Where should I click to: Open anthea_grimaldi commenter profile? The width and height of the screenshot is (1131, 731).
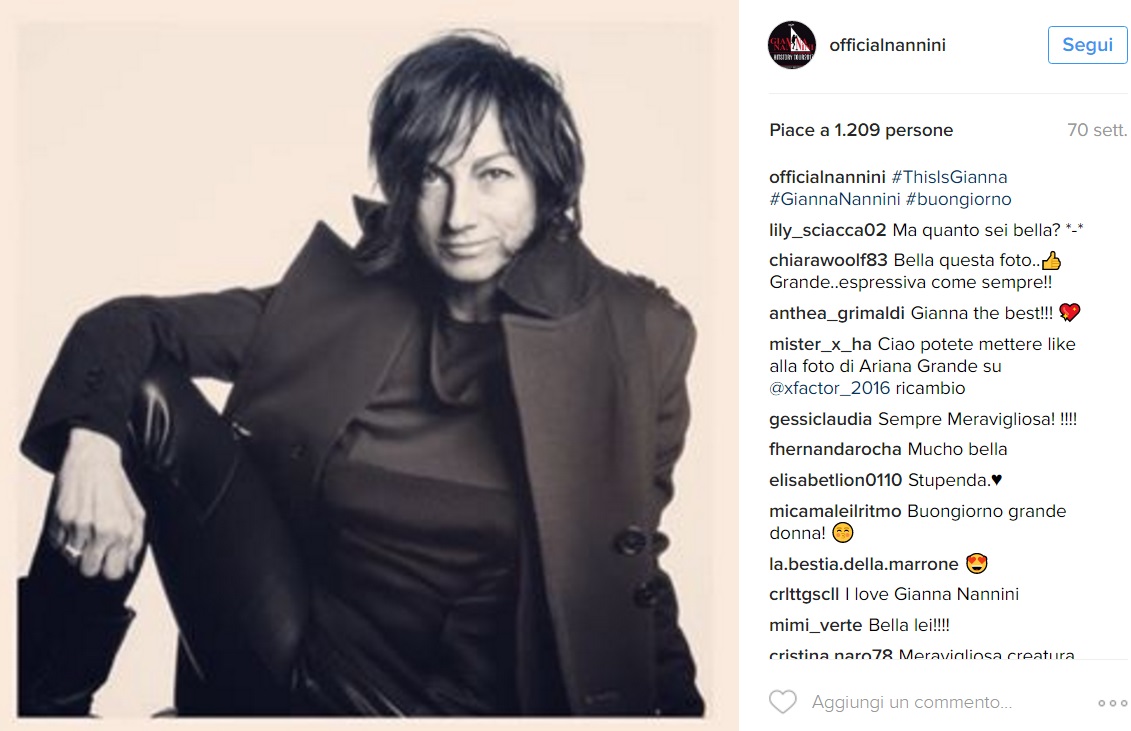tap(837, 313)
